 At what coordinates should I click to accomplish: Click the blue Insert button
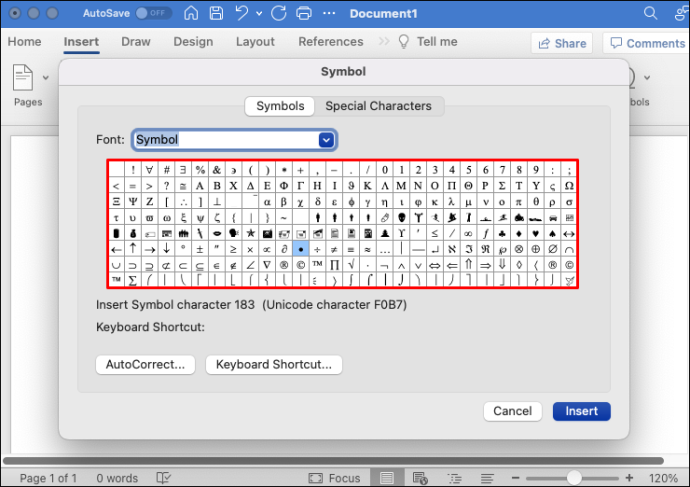click(581, 411)
